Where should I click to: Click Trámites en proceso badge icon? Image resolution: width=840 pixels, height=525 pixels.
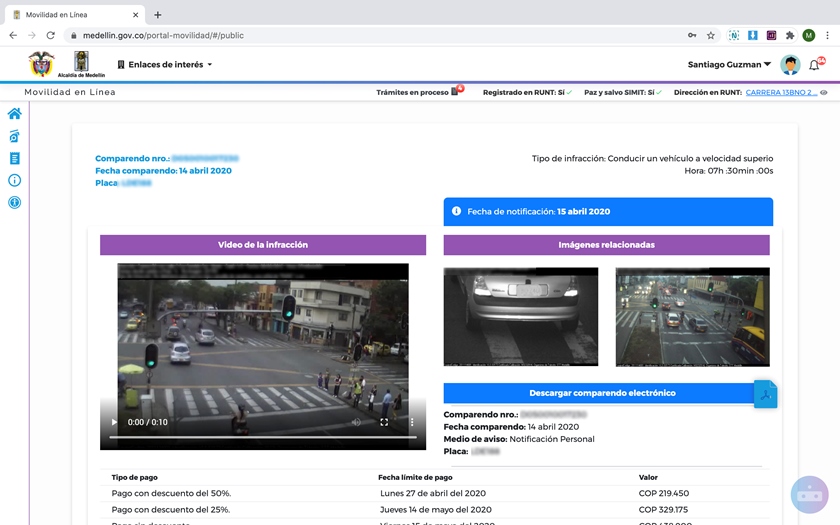[x=455, y=92]
